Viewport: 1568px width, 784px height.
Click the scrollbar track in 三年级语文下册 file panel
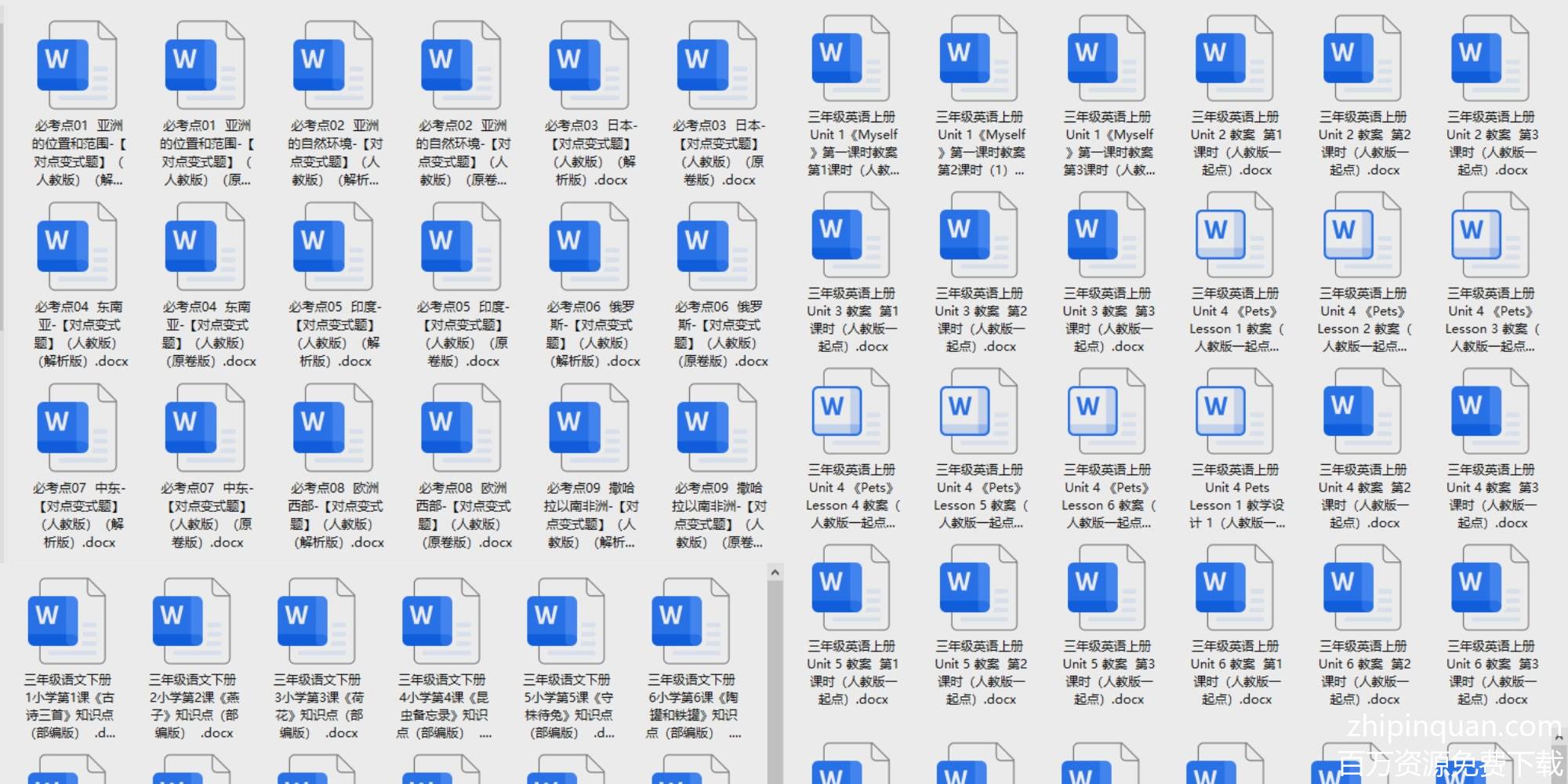point(775,683)
